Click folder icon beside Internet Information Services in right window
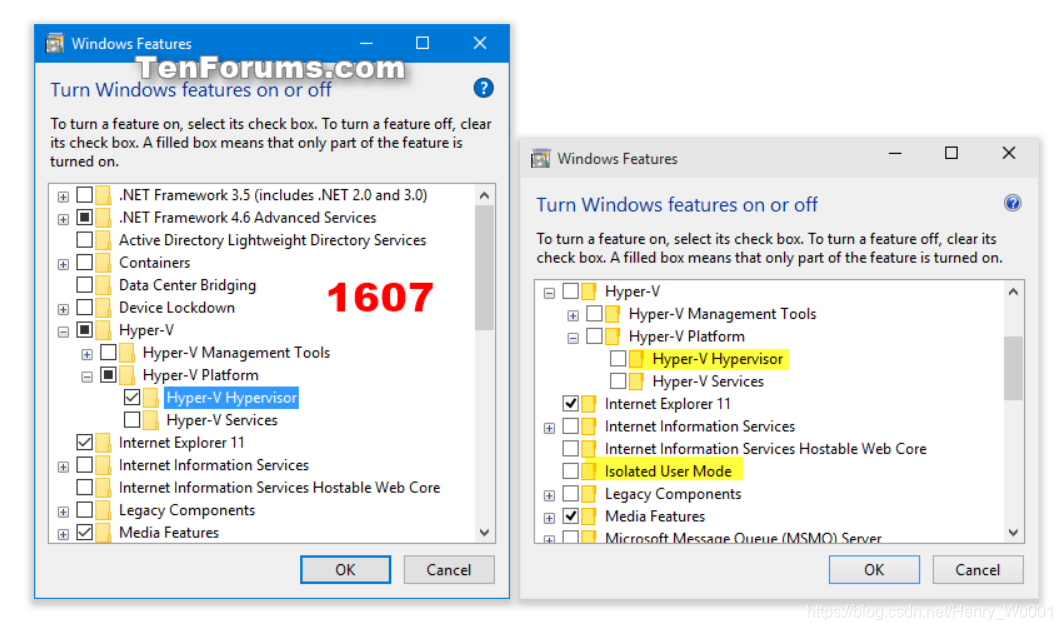Image resolution: width=1062 pixels, height=630 pixels. (x=589, y=426)
